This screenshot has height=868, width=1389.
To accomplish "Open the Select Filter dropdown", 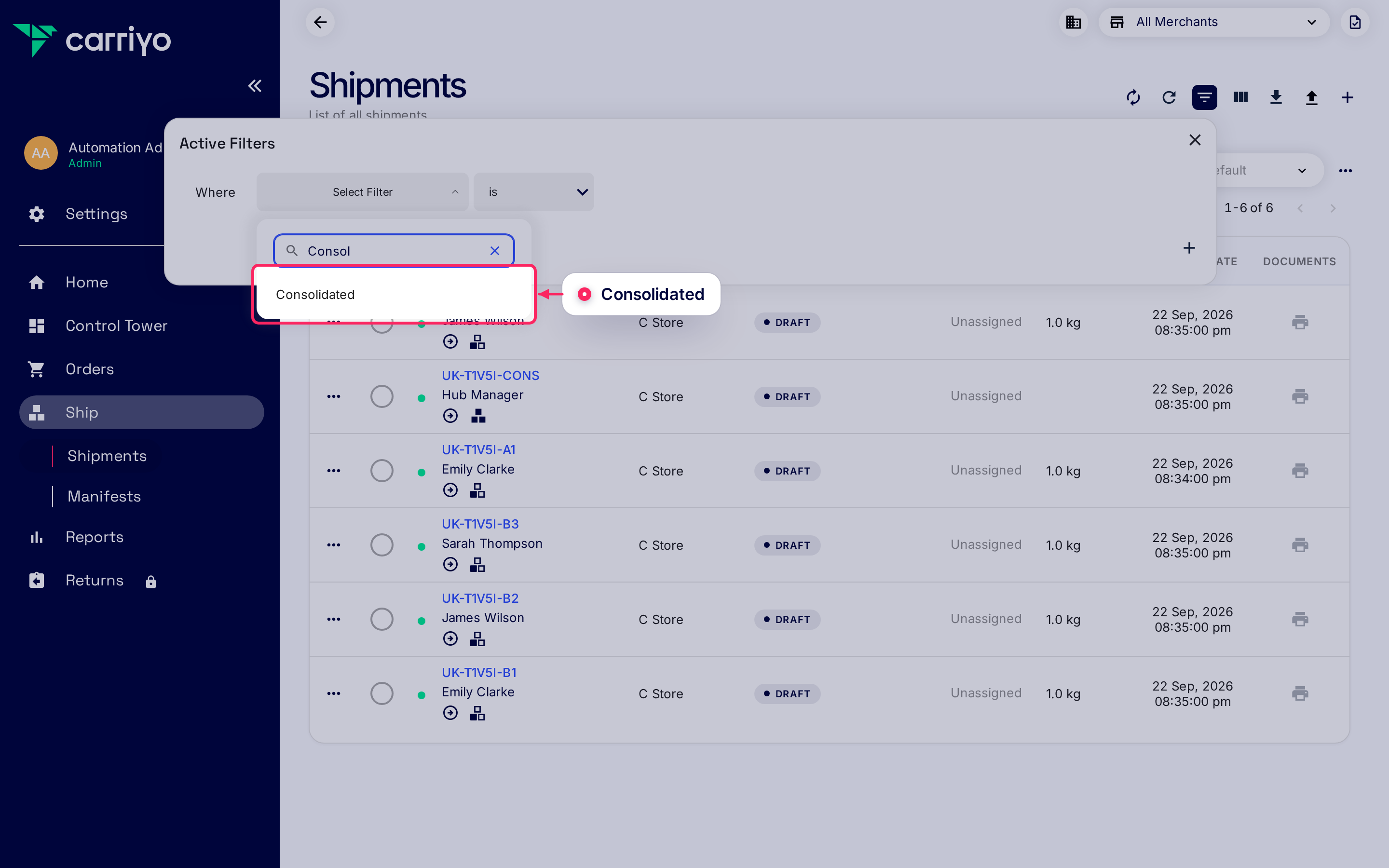I will pos(362,192).
